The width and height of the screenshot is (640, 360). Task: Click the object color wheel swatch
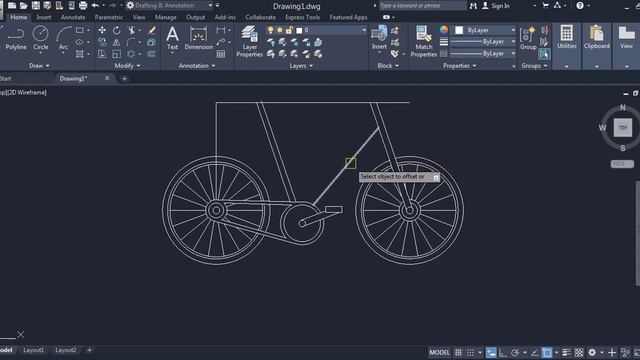pos(444,30)
